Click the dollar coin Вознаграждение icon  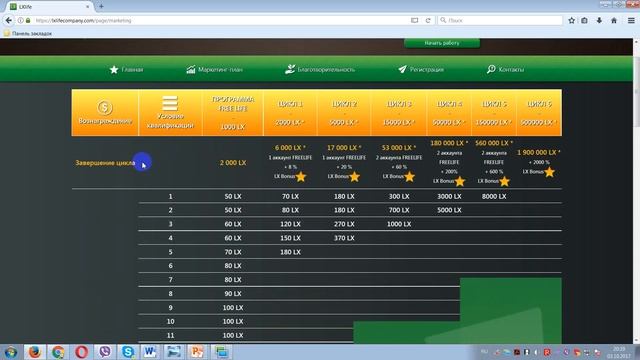coord(104,107)
